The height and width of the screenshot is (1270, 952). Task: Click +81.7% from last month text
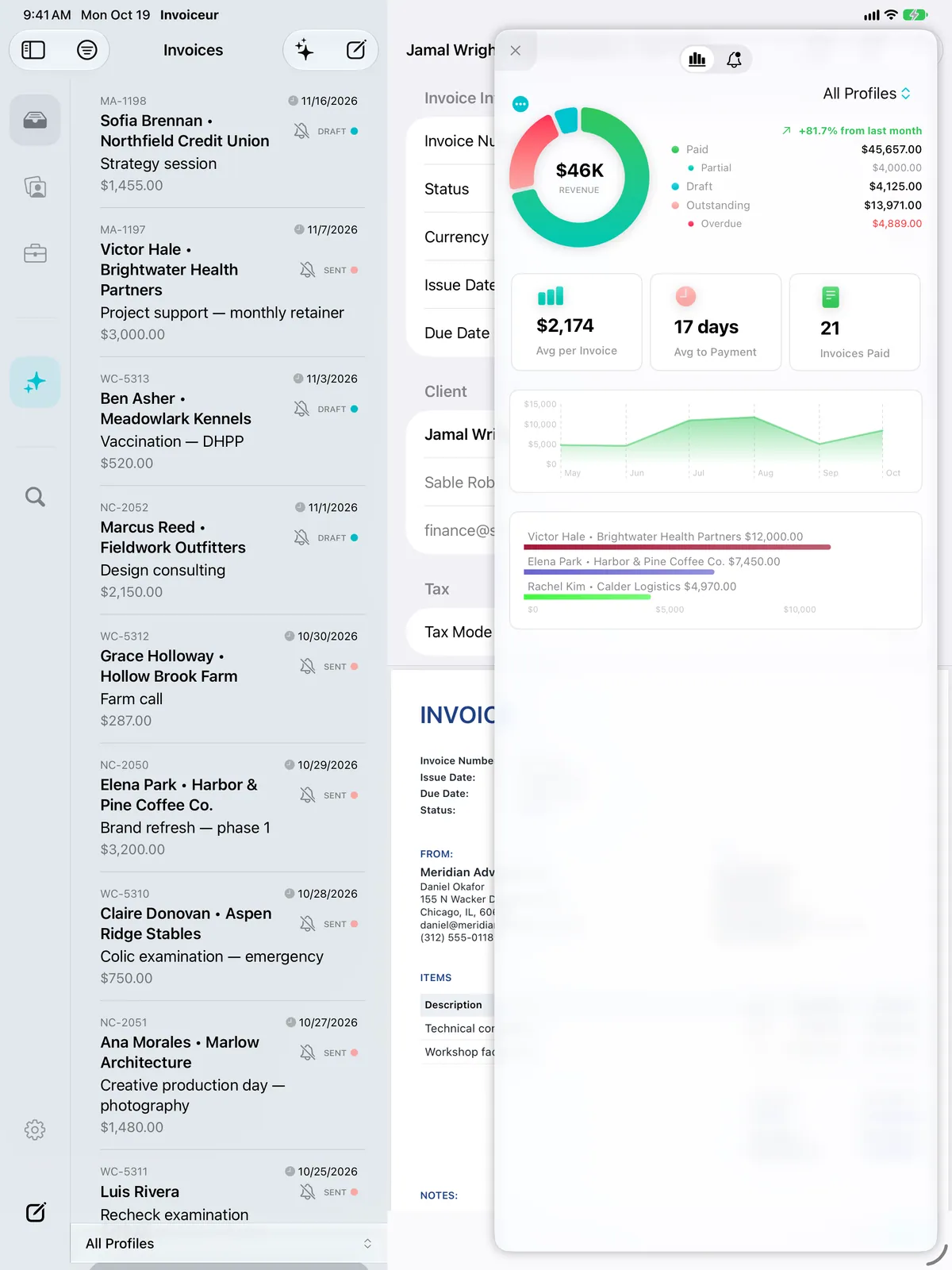[x=860, y=131]
